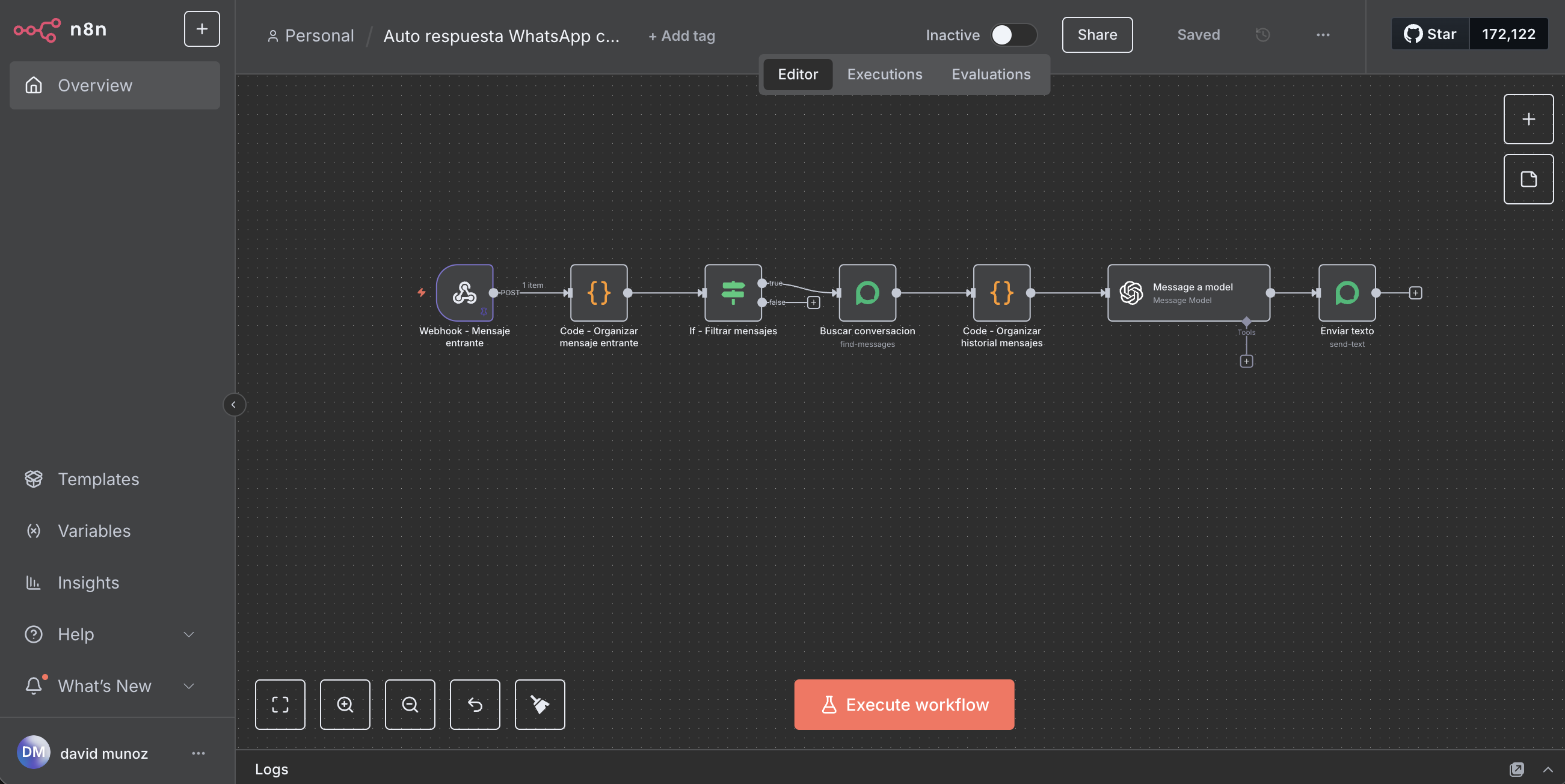Screen dimensions: 1565x784
Task: Click the zoom out magnifier icon
Action: coord(410,705)
